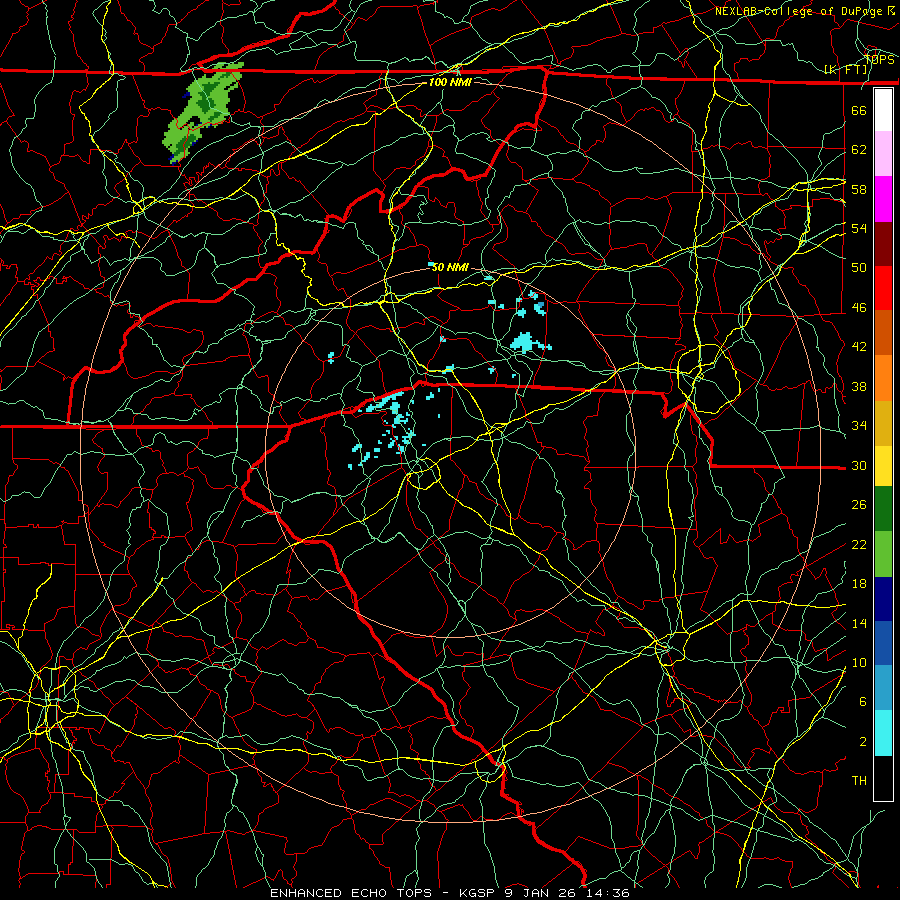
Task: Click the dark orange legend swatch
Action: coord(883,333)
